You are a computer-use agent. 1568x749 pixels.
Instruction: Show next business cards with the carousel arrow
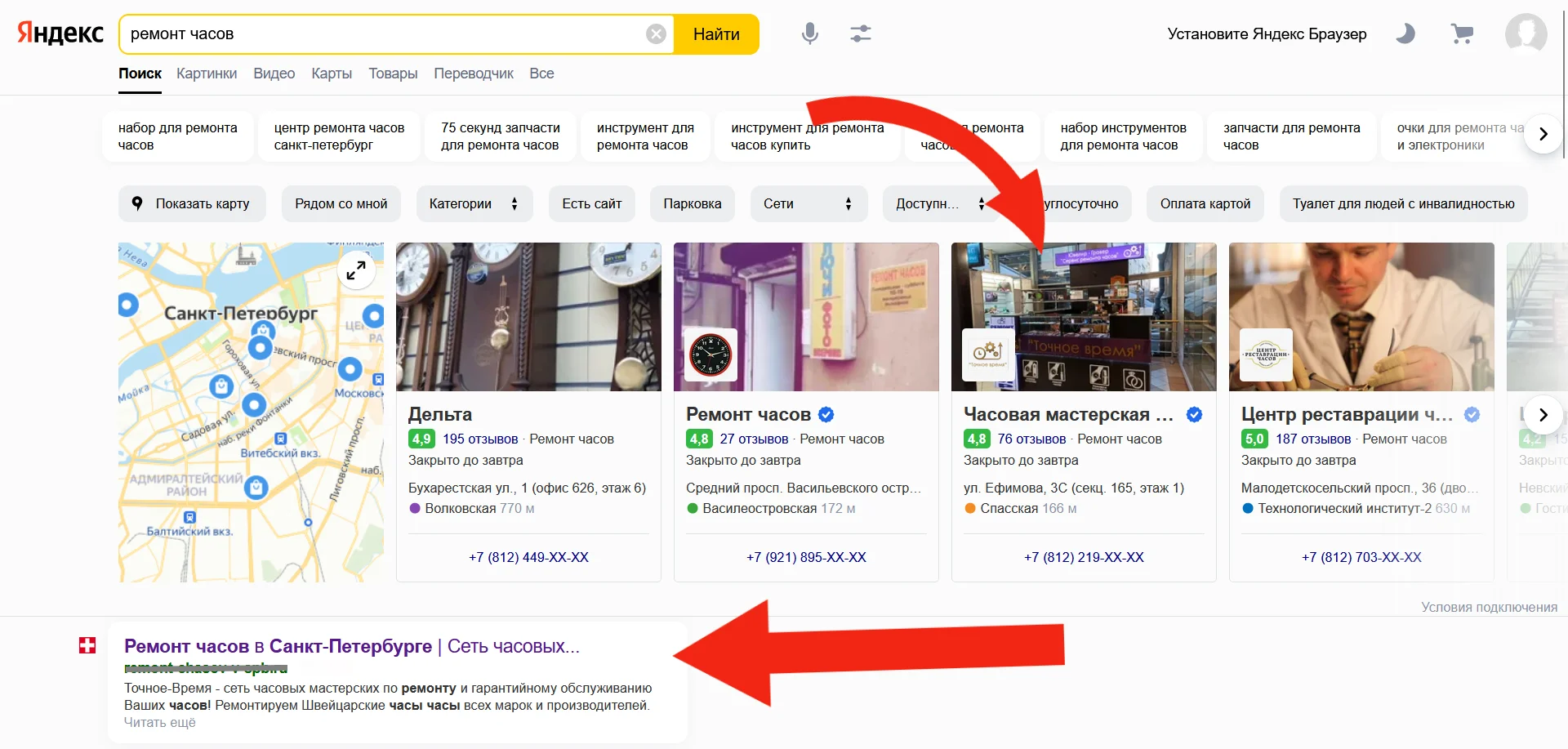coord(1543,415)
